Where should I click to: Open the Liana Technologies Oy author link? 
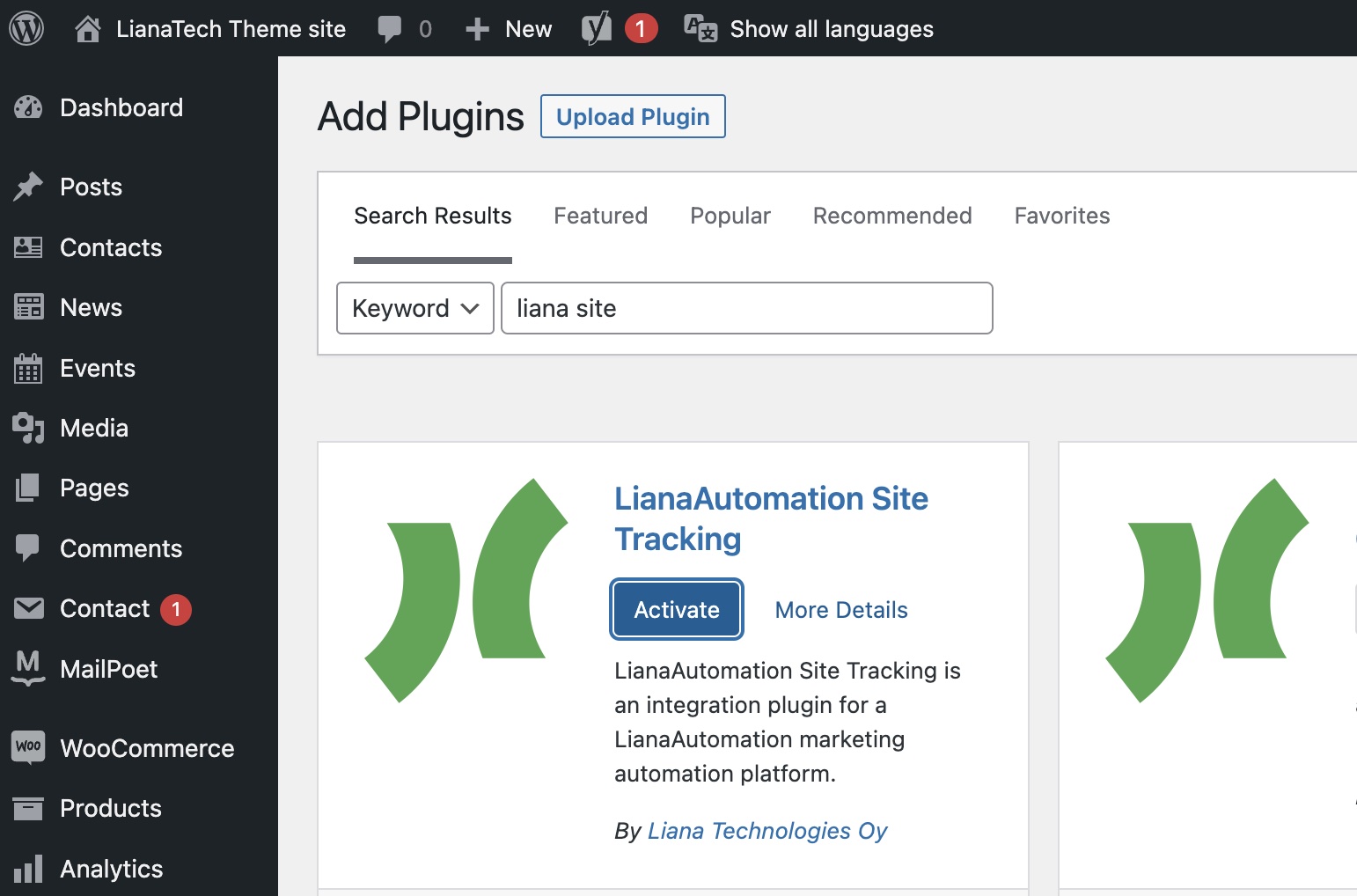click(x=767, y=831)
